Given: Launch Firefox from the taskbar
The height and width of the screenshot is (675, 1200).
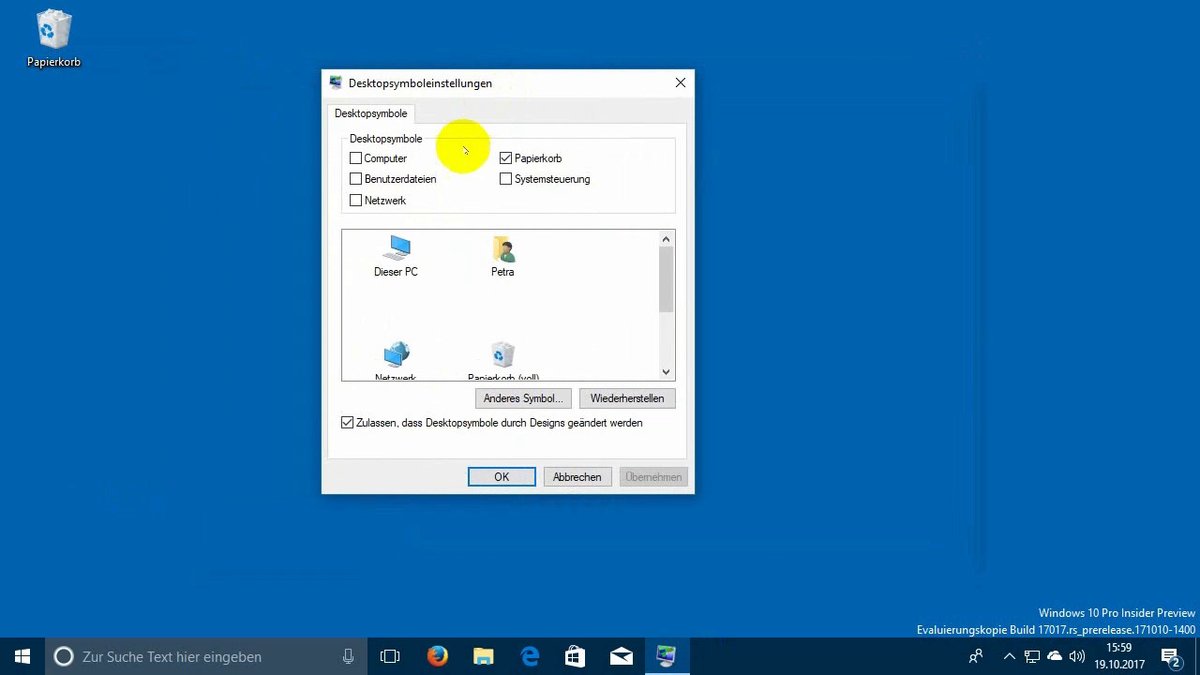Looking at the screenshot, I should click(x=437, y=656).
